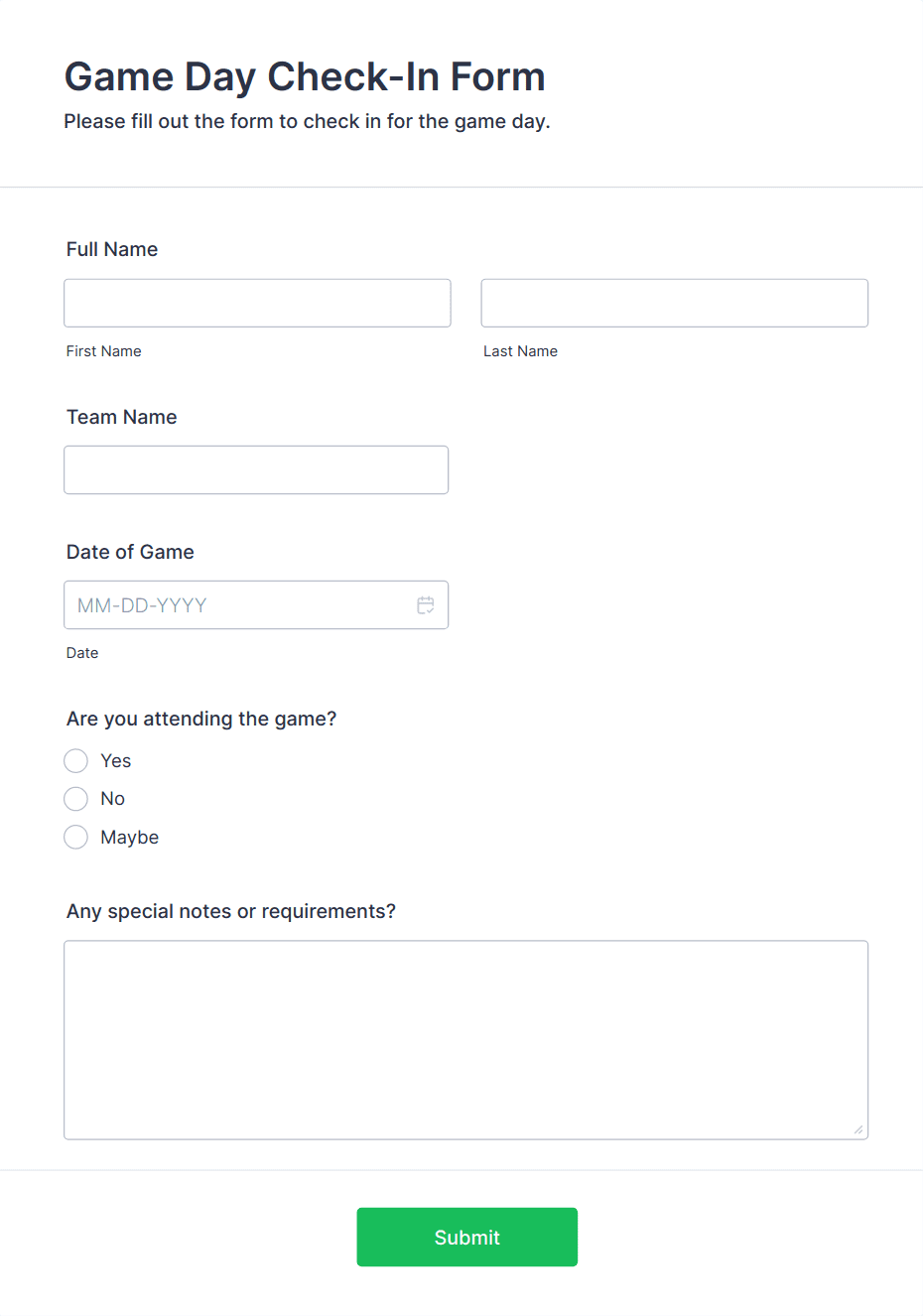Viewport: 923px width, 1316px height.
Task: Click inside the First Name field
Action: pos(257,303)
